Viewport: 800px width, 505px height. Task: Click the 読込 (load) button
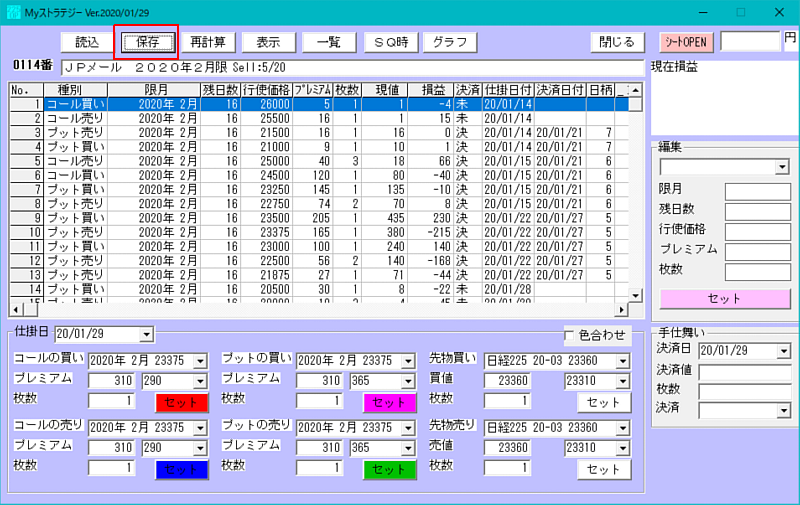87,42
